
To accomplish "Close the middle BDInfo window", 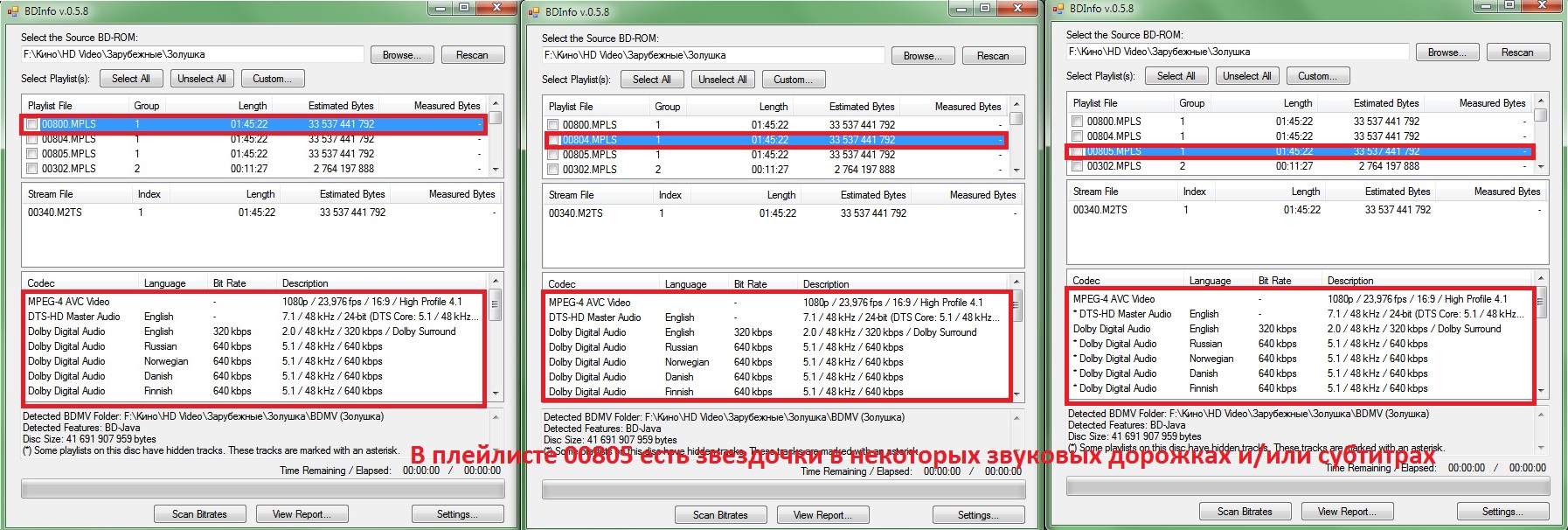I will [x=1018, y=8].
